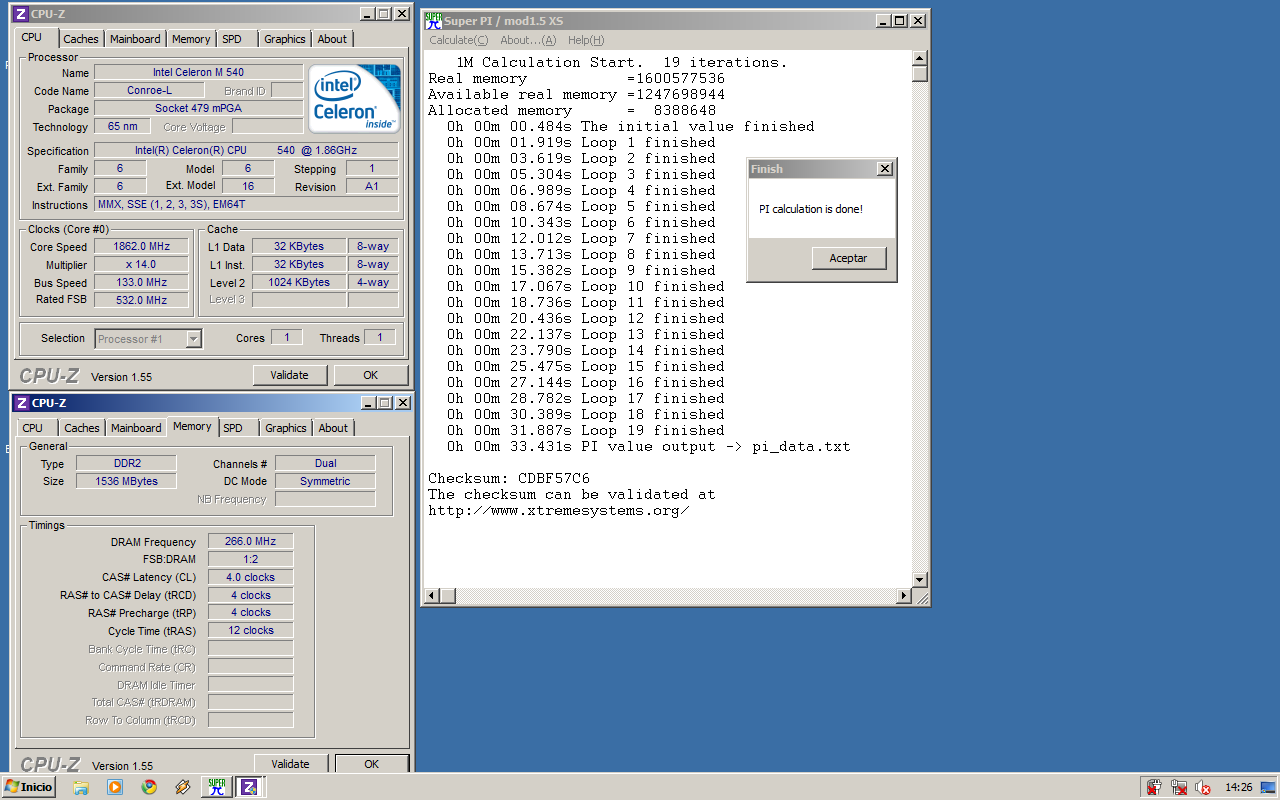Image resolution: width=1280 pixels, height=800 pixels.
Task: Click the muted speaker tray icon
Action: click(1202, 787)
